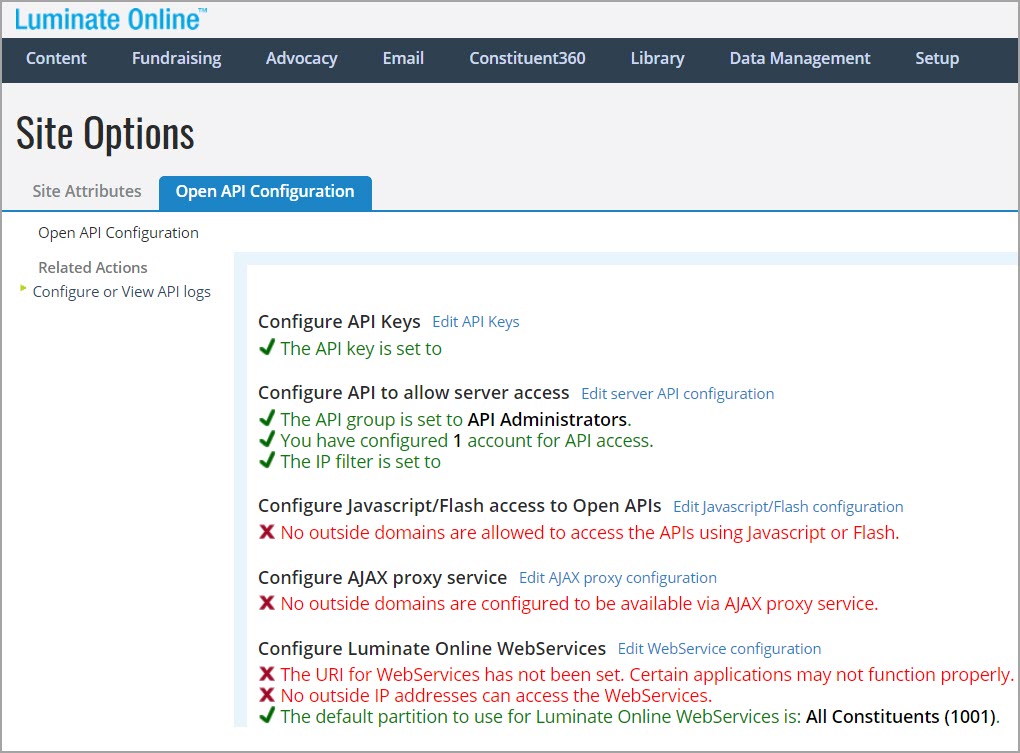The image size is (1020, 753).
Task: Switch to the Site Attributes tab
Action: pyautogui.click(x=87, y=191)
